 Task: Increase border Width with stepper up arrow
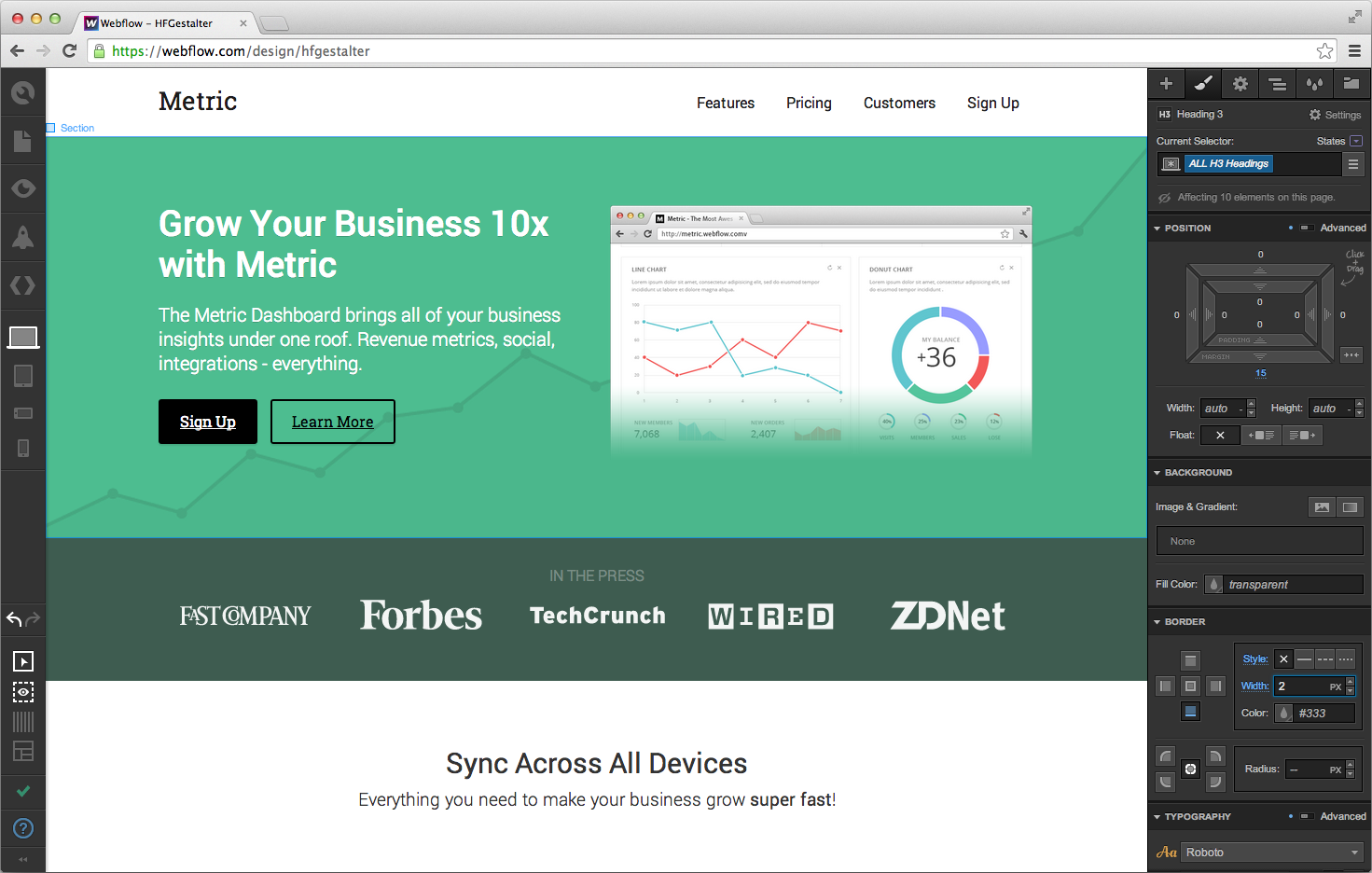(1350, 682)
